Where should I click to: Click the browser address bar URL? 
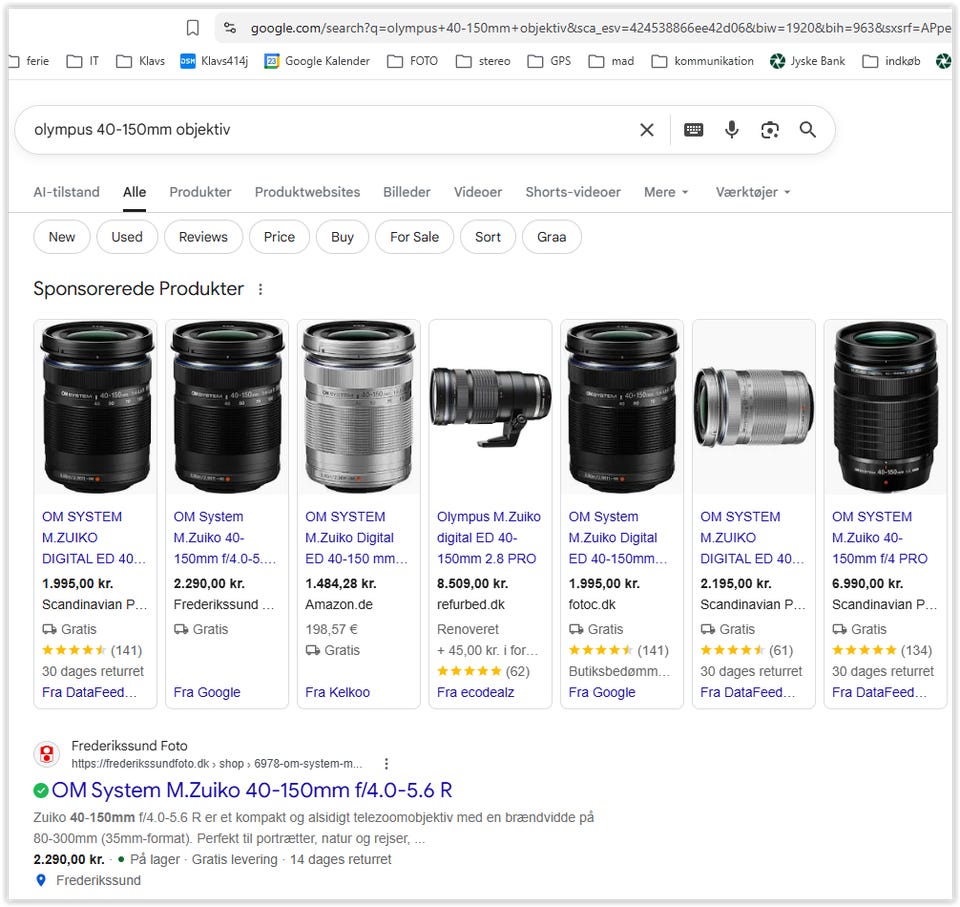600,28
